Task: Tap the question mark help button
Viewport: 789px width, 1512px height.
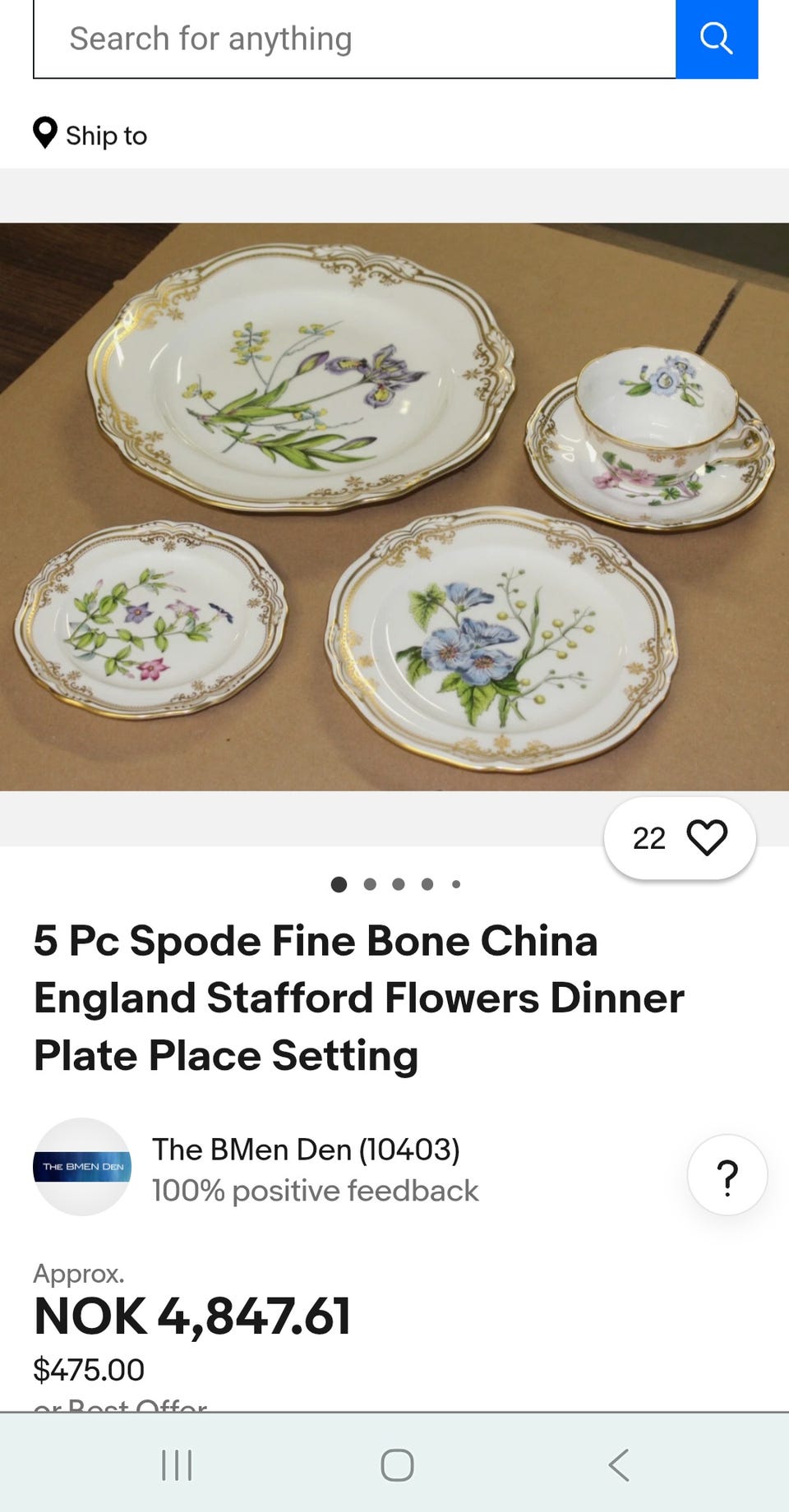Action: (x=727, y=1175)
